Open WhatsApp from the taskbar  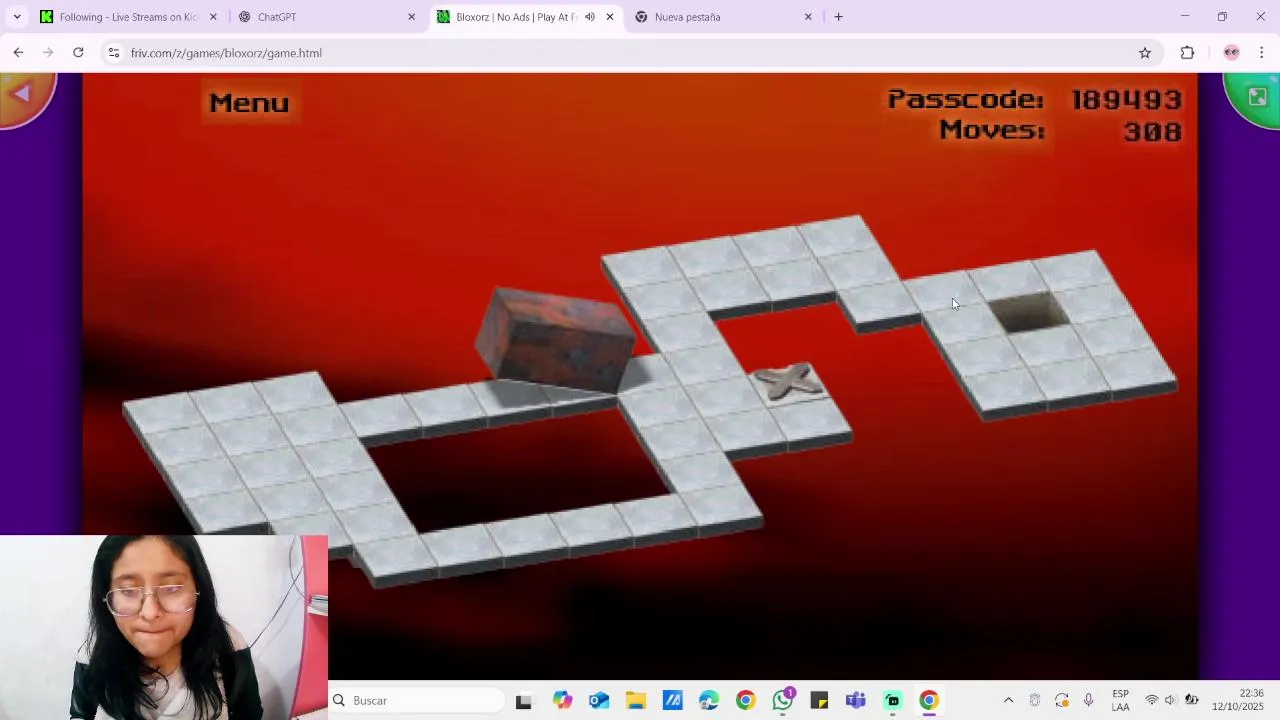(783, 701)
